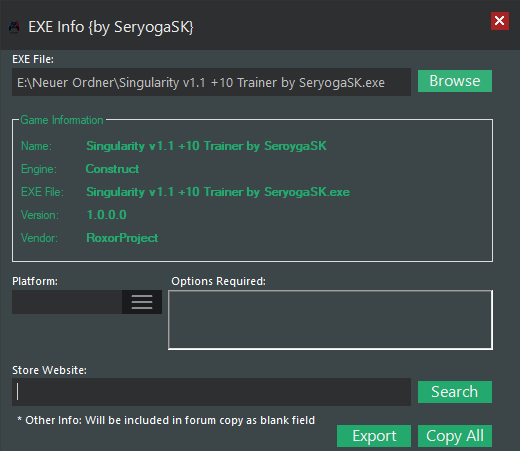
Task: Click the Search button
Action: (455, 392)
